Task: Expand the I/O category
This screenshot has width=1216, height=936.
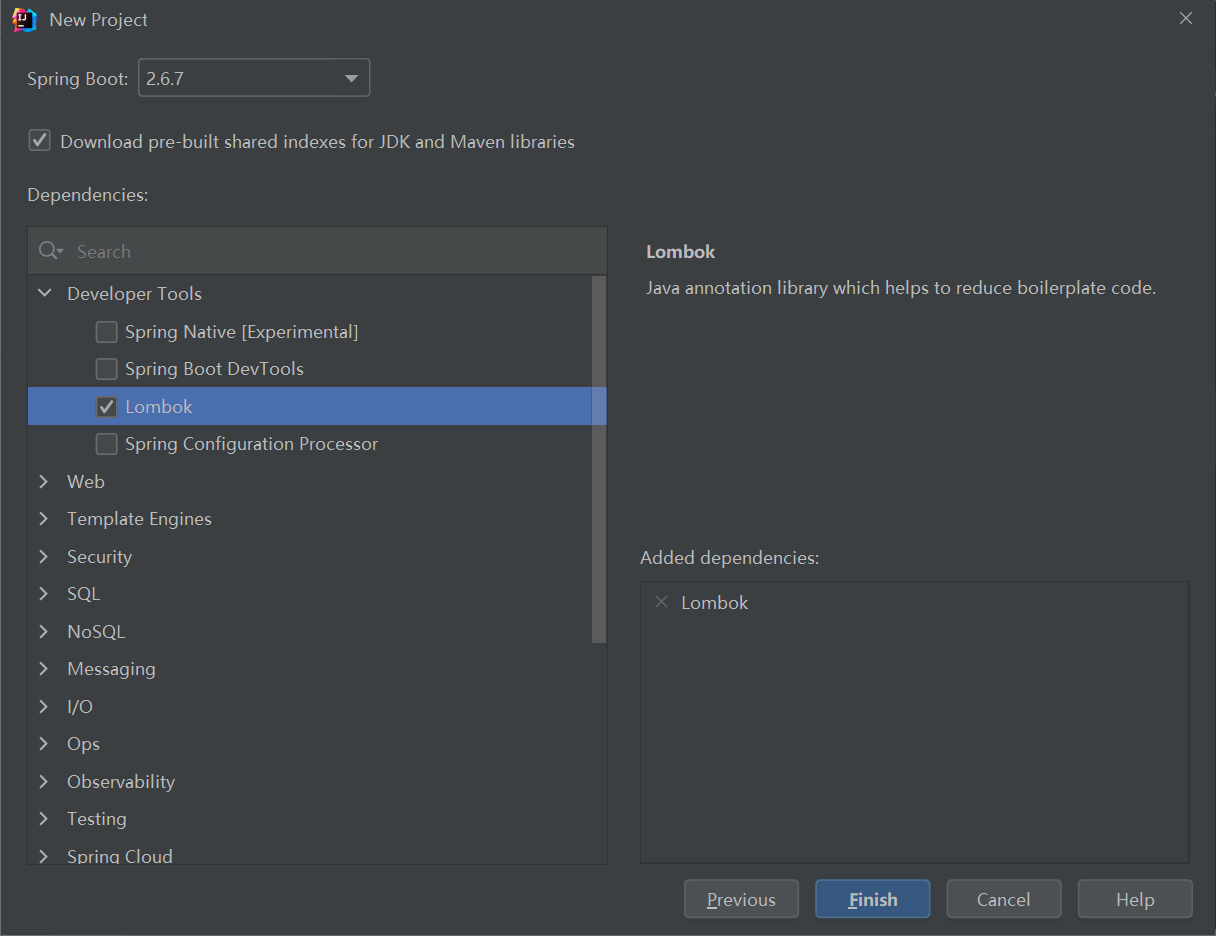Action: click(x=44, y=706)
